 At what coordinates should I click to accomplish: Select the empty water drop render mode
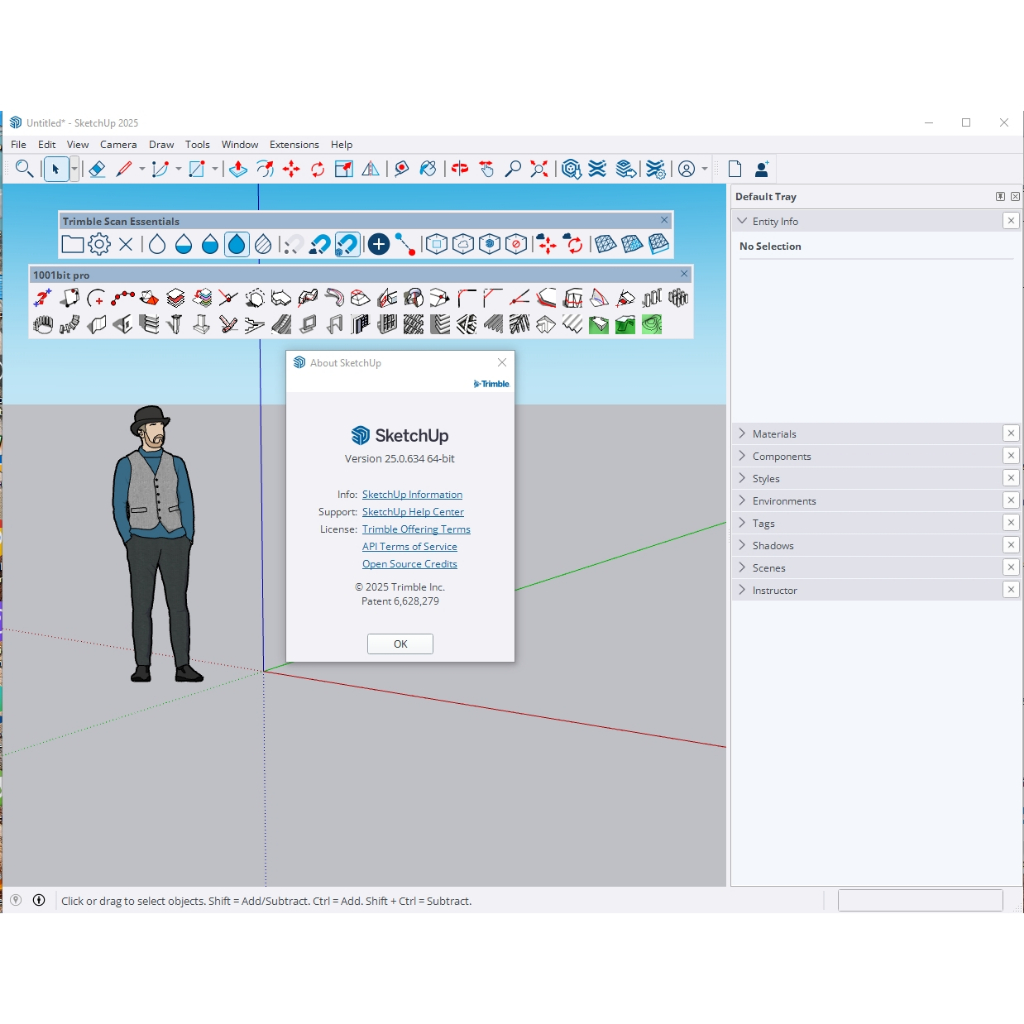157,244
